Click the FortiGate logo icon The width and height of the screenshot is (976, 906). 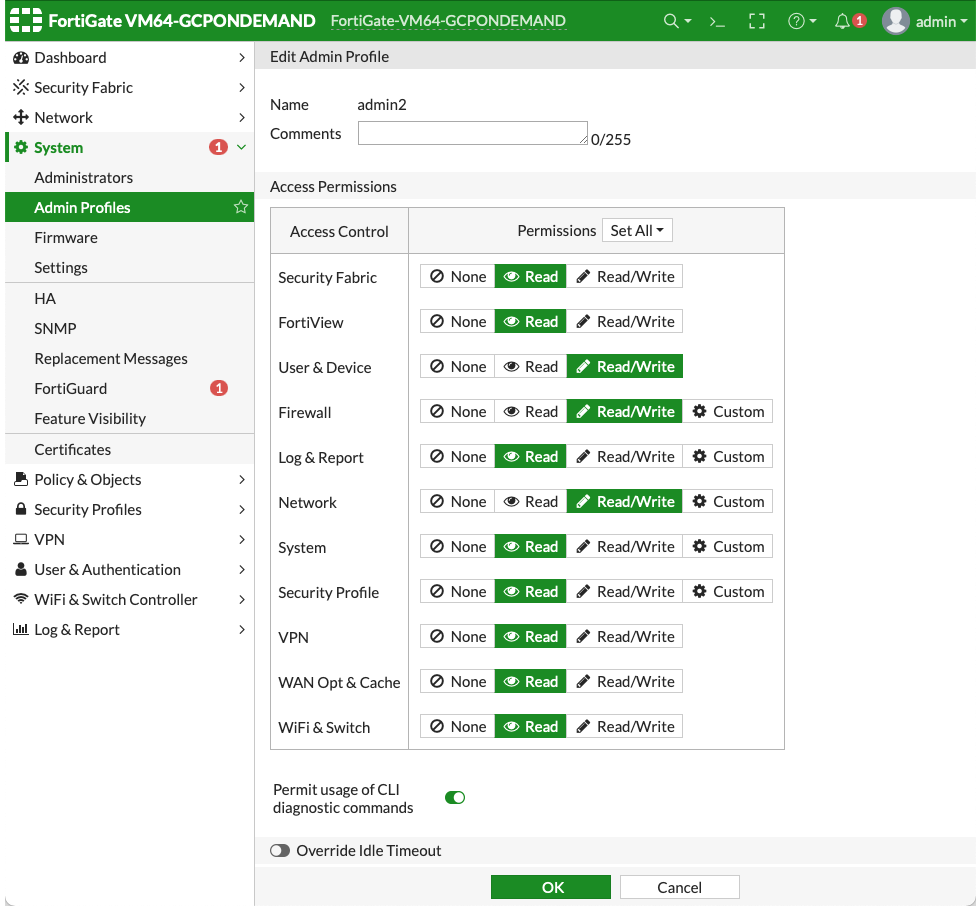[25, 21]
